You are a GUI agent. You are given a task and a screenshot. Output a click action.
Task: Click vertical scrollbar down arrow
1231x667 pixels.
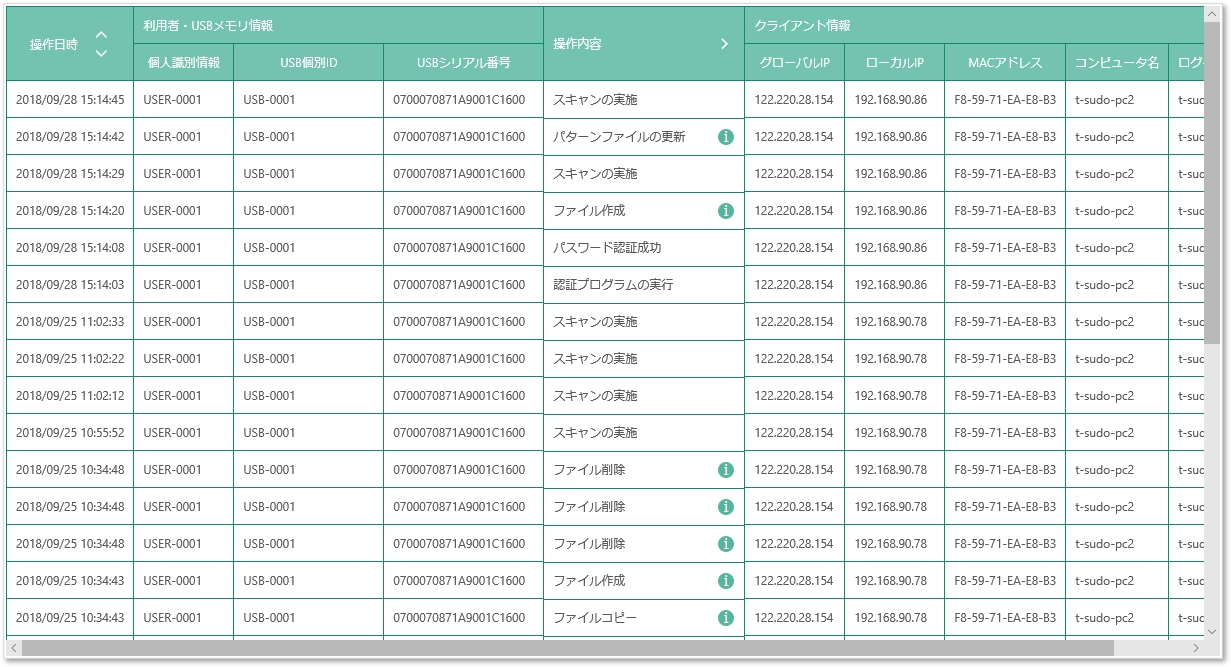(x=1213, y=632)
